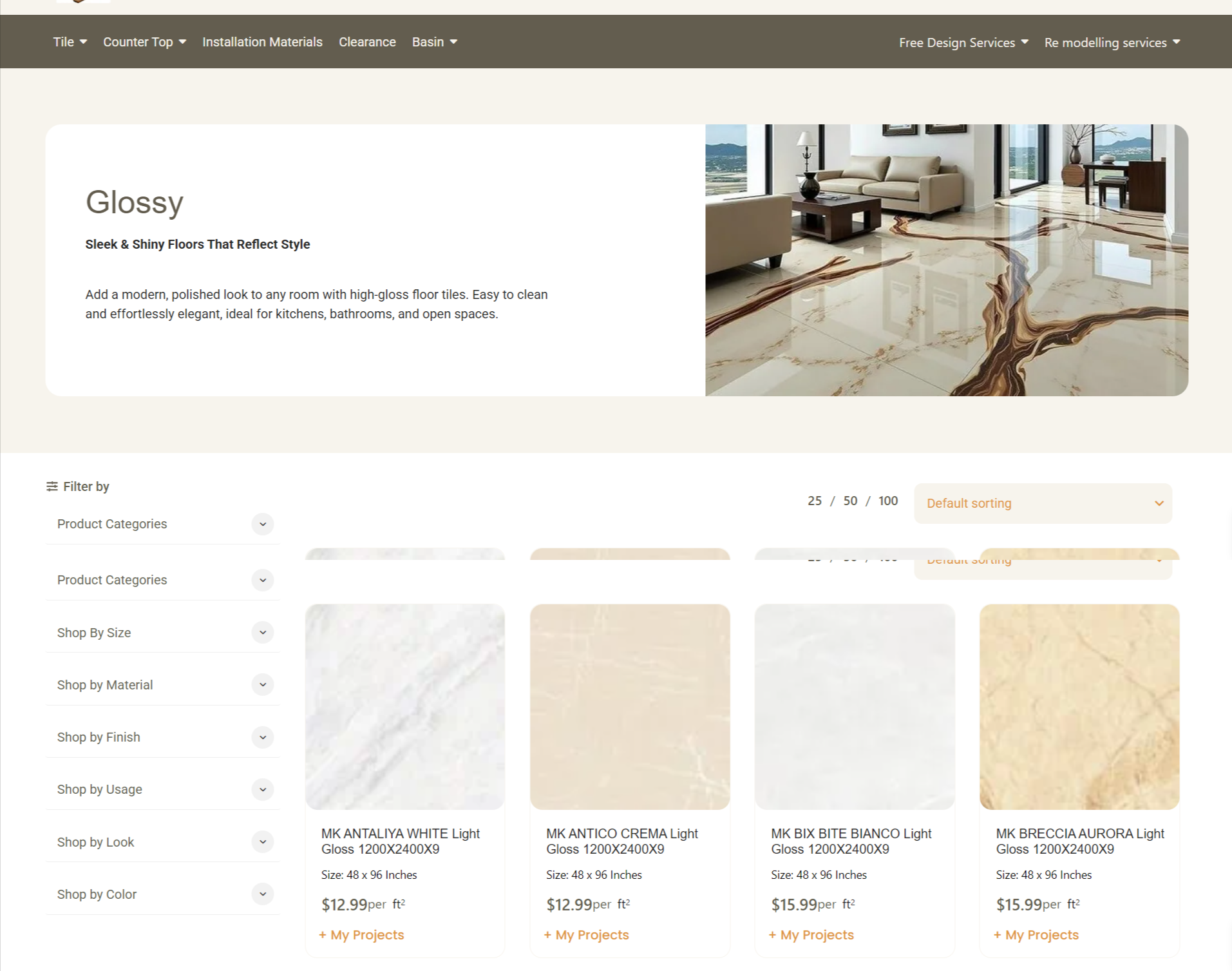Open Free Design Services menu
The width and height of the screenshot is (1232, 971).
(963, 43)
